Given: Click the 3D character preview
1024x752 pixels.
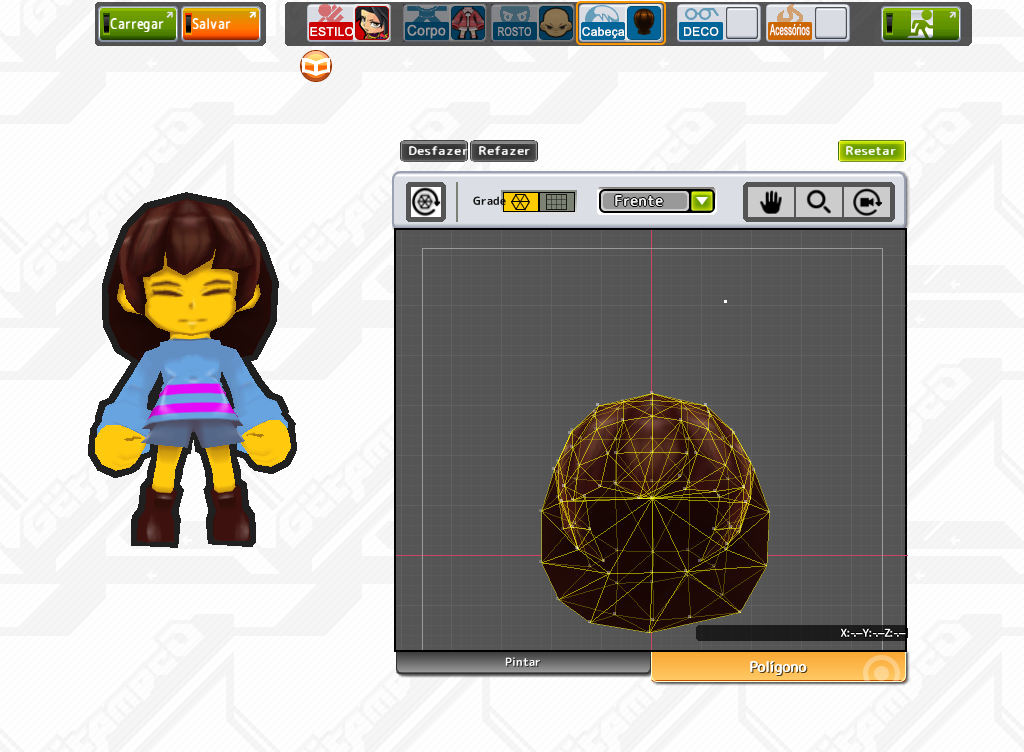Looking at the screenshot, I should pyautogui.click(x=191, y=369).
